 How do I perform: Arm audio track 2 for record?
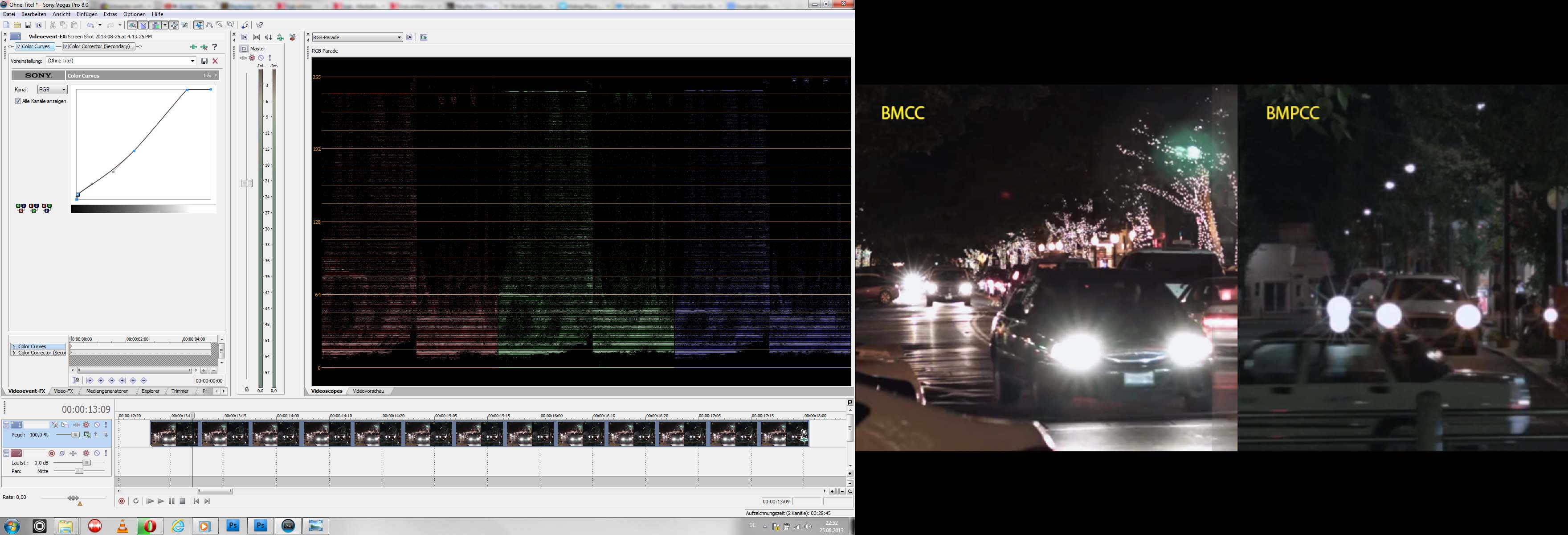(52, 453)
